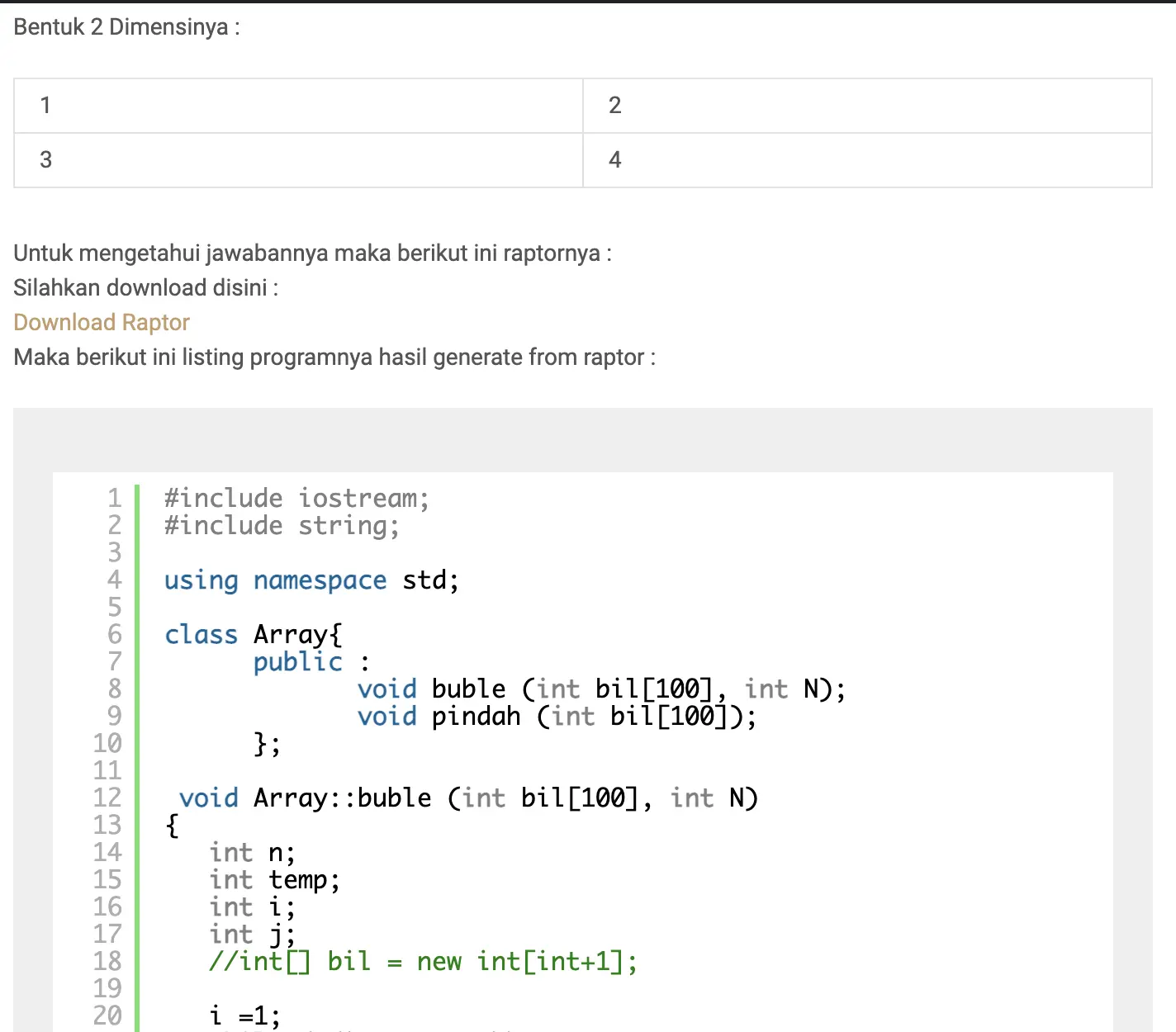The width and height of the screenshot is (1176, 1032).
Task: Click the '#include string;' code line
Action: [282, 525]
